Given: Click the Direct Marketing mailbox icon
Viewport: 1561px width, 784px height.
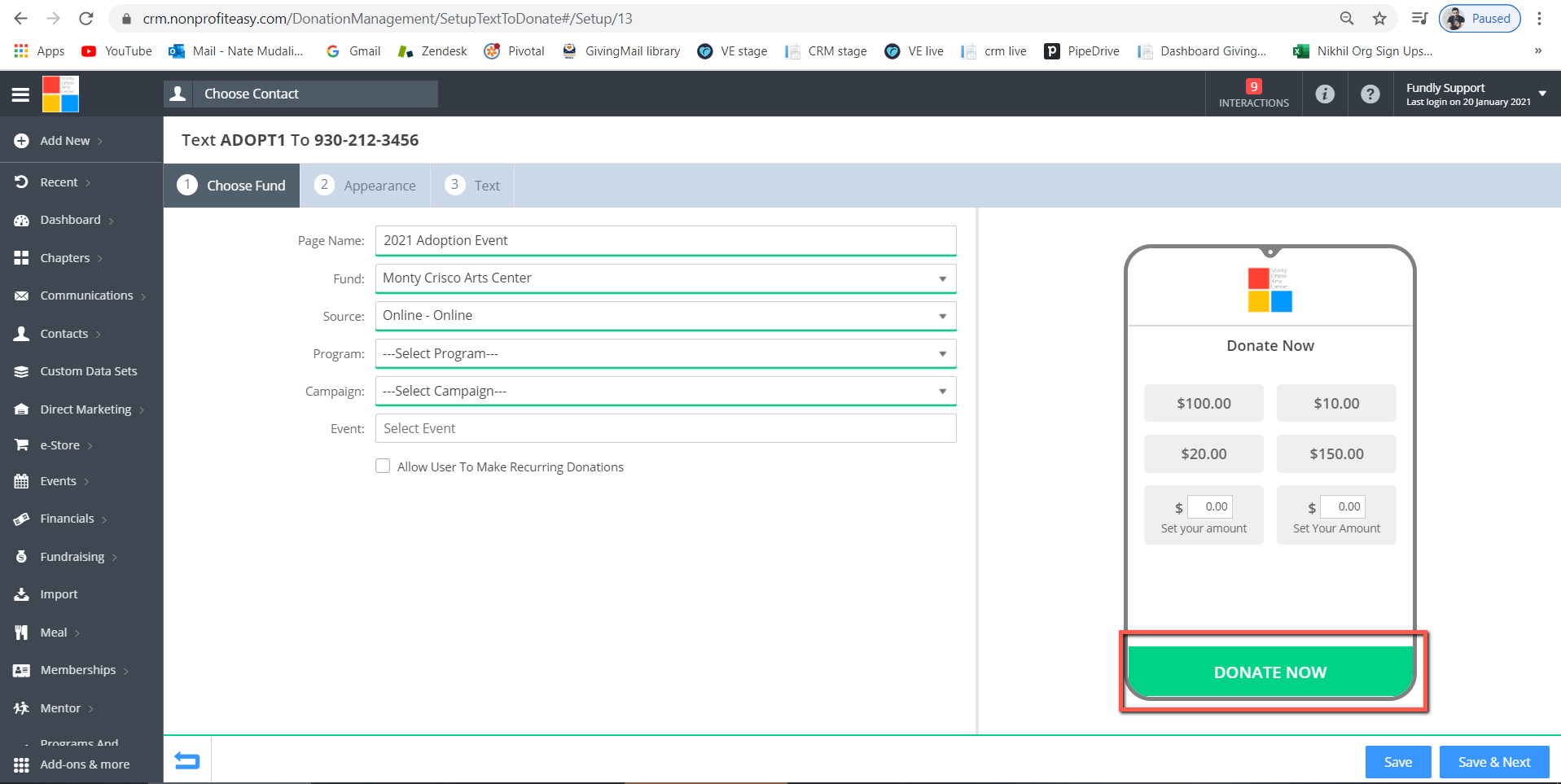Looking at the screenshot, I should (21, 410).
